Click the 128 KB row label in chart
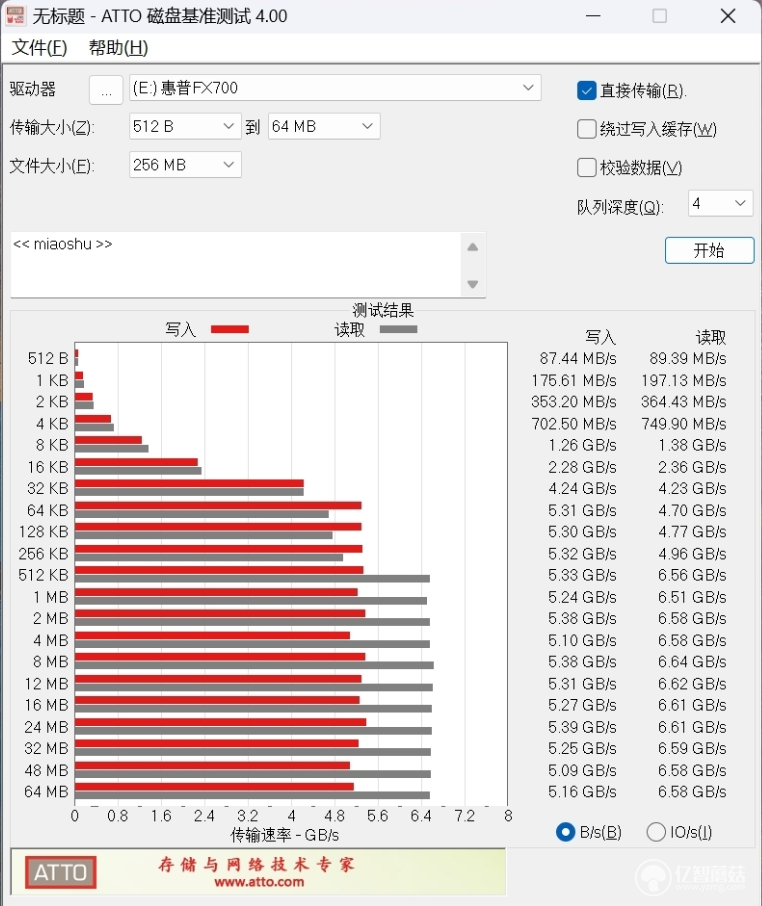 (43, 532)
